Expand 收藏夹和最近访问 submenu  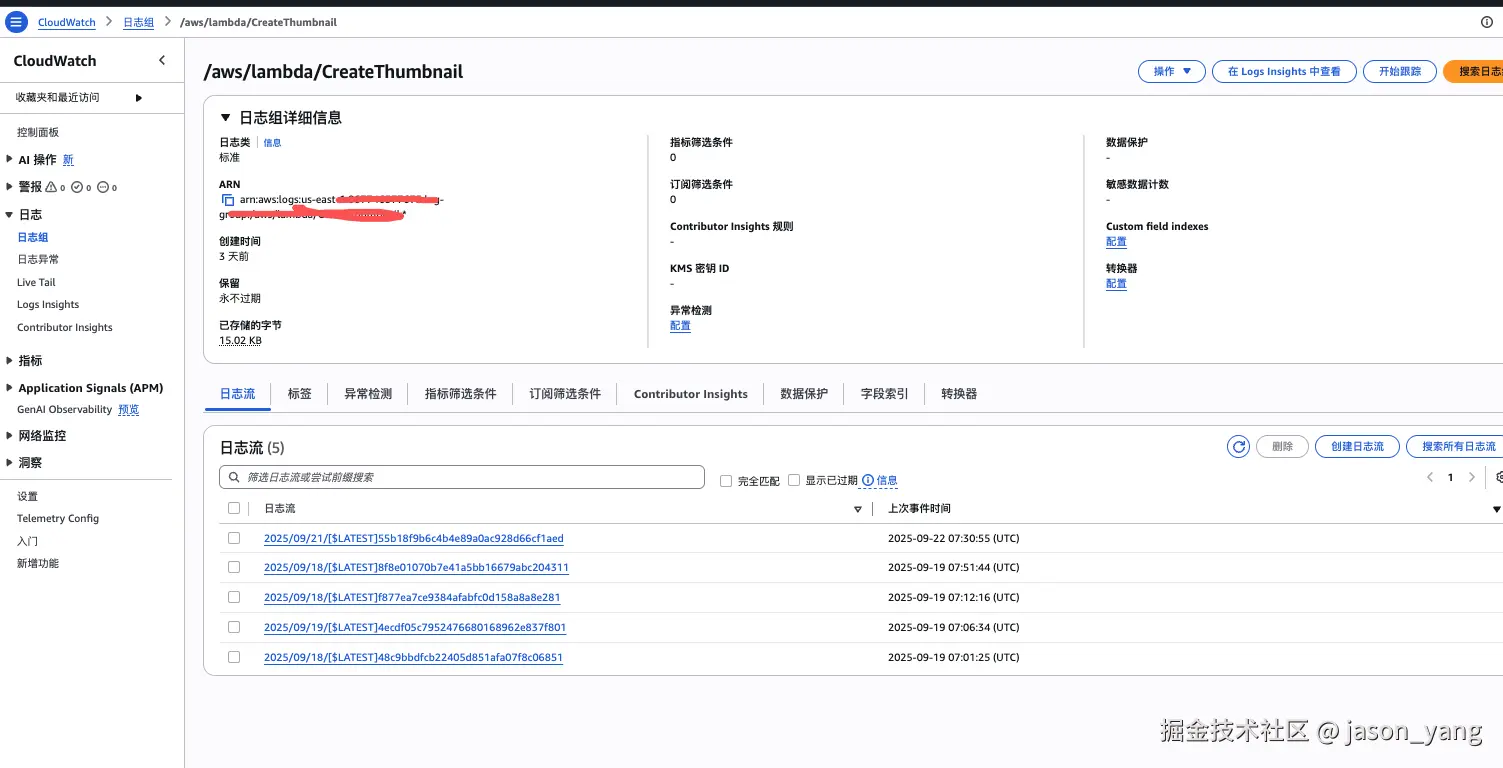[x=139, y=97]
